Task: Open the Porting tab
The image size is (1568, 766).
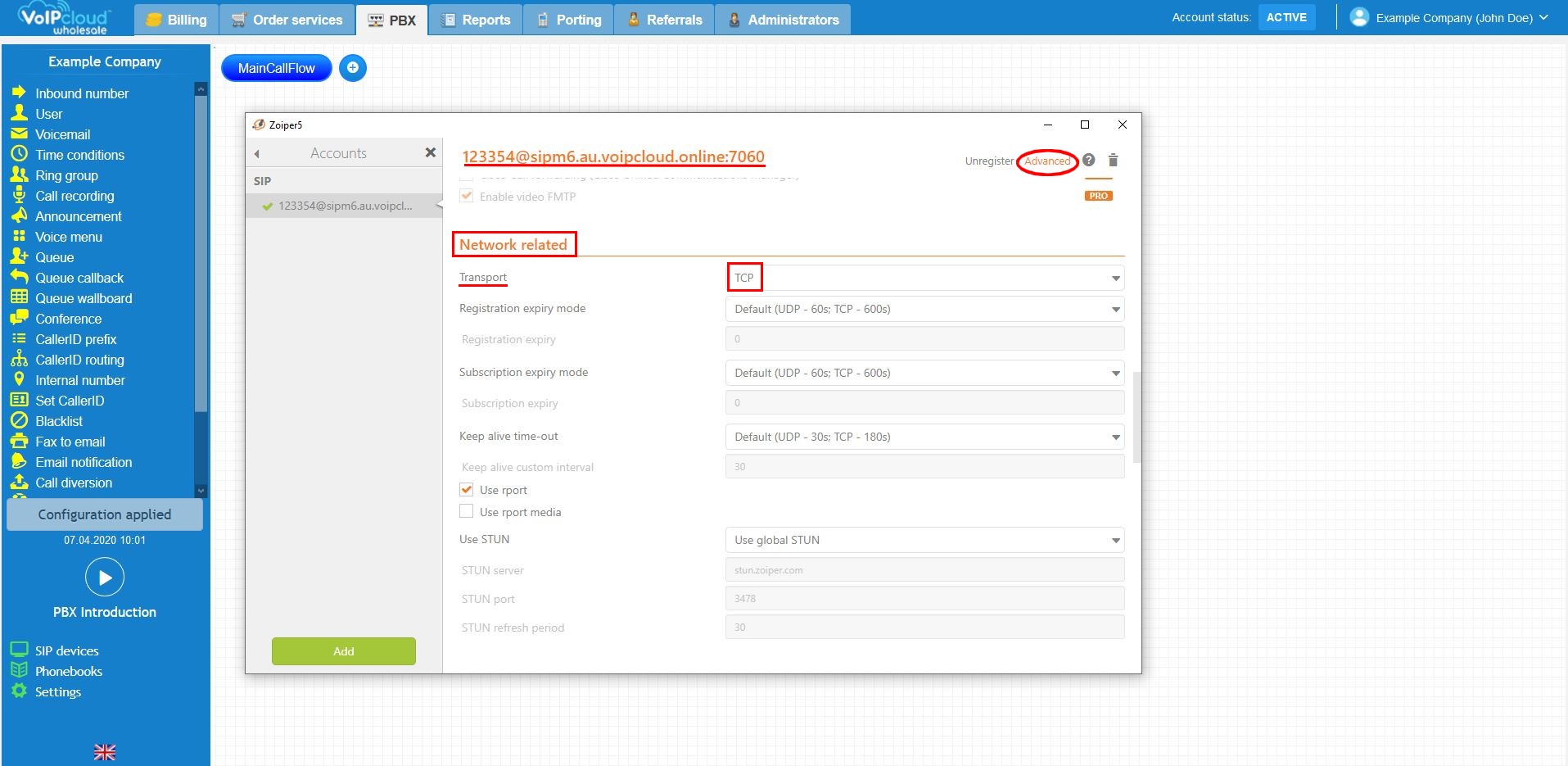Action: tap(569, 20)
